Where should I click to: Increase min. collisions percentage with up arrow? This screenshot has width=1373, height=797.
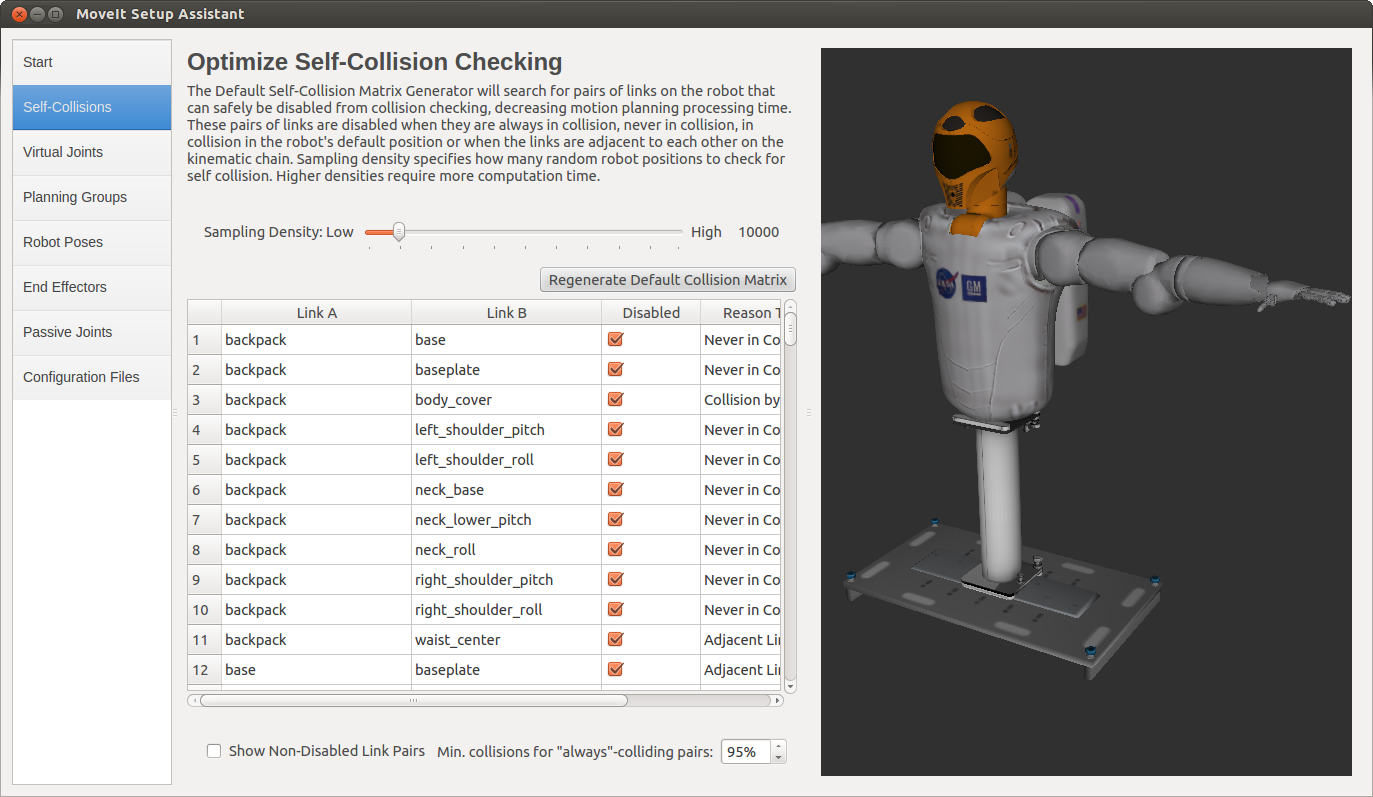[779, 745]
